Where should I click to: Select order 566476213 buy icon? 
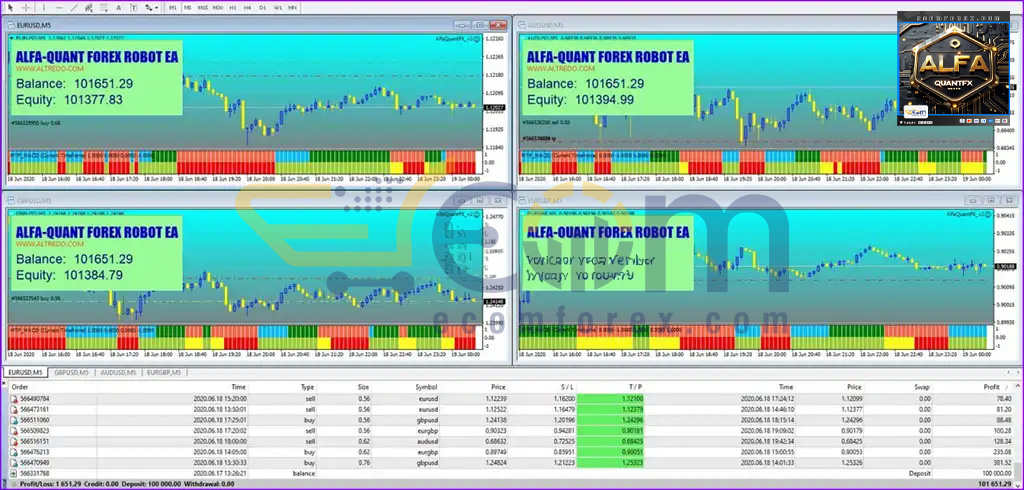click(x=14, y=452)
